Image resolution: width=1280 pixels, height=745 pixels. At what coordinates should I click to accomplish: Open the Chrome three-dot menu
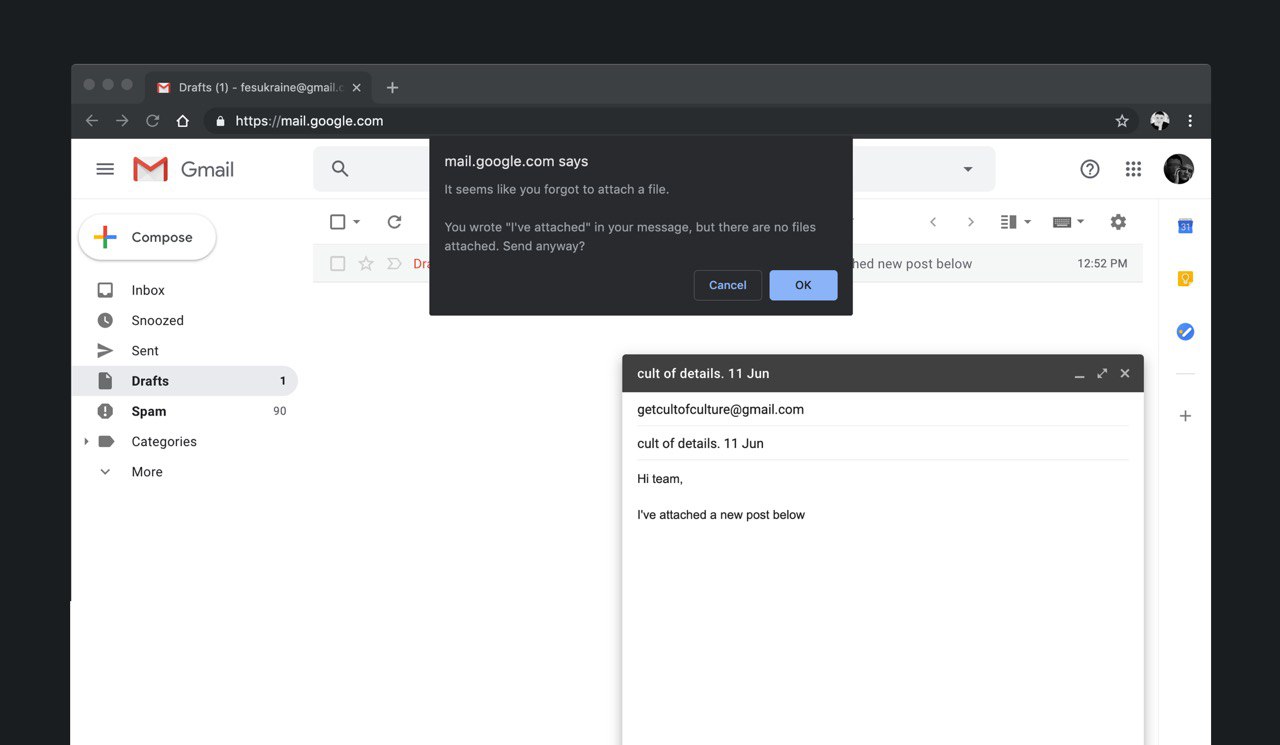click(x=1190, y=121)
